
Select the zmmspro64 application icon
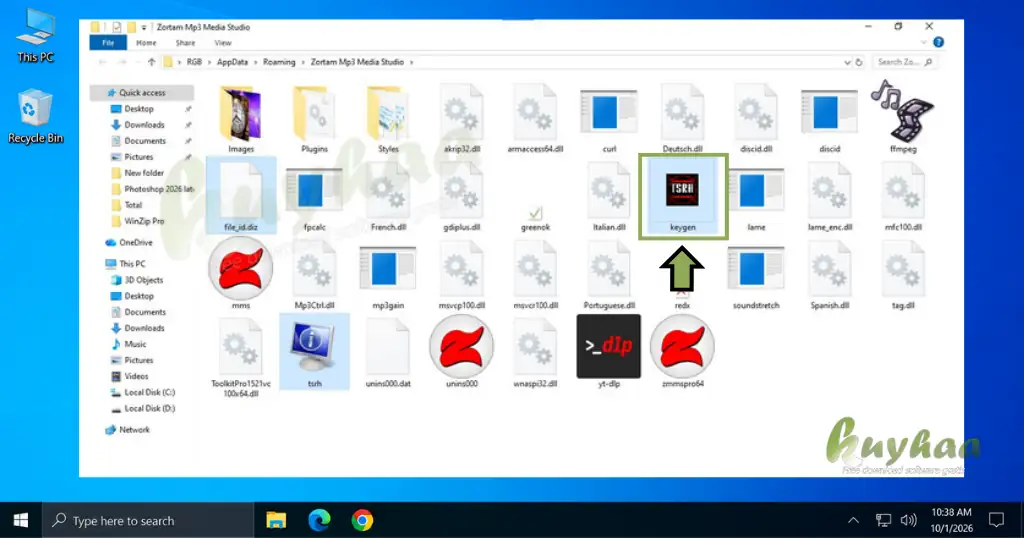[x=682, y=347]
